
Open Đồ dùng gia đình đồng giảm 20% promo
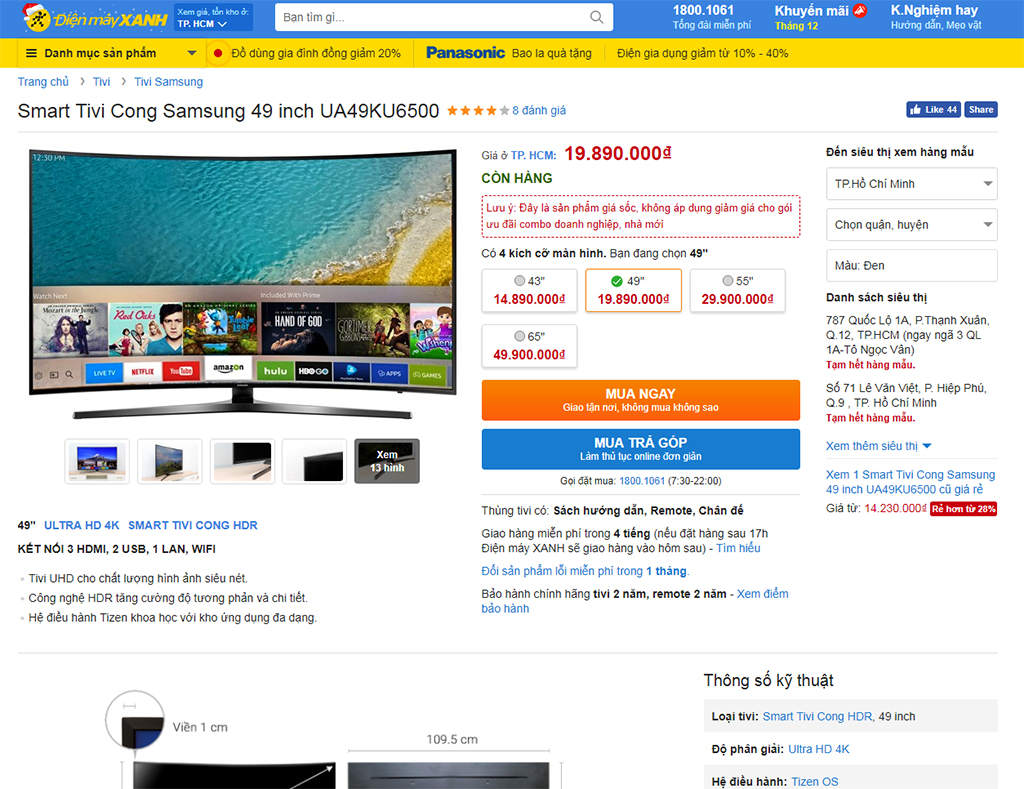pyautogui.click(x=316, y=53)
